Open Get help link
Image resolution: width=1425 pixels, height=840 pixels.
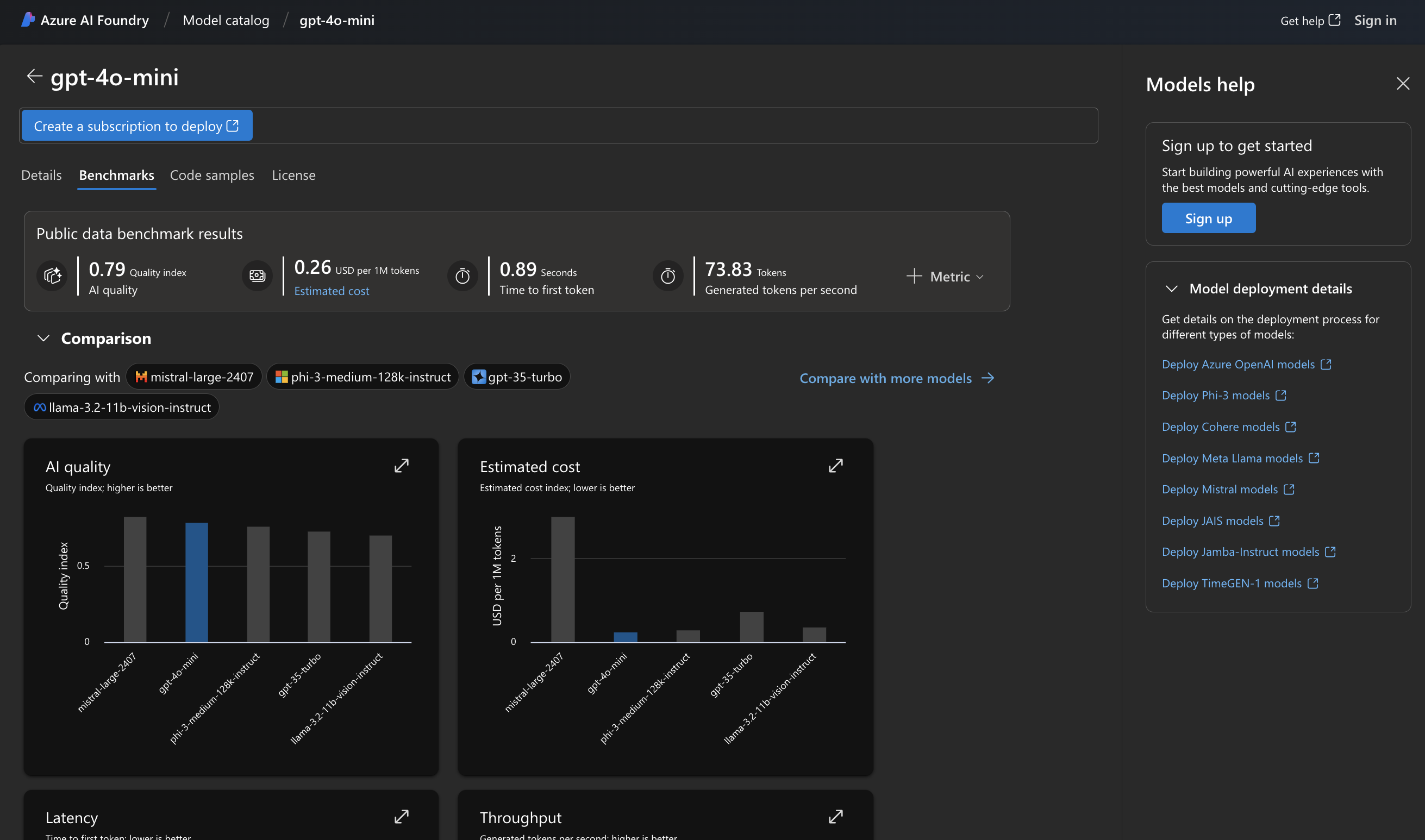point(1310,21)
